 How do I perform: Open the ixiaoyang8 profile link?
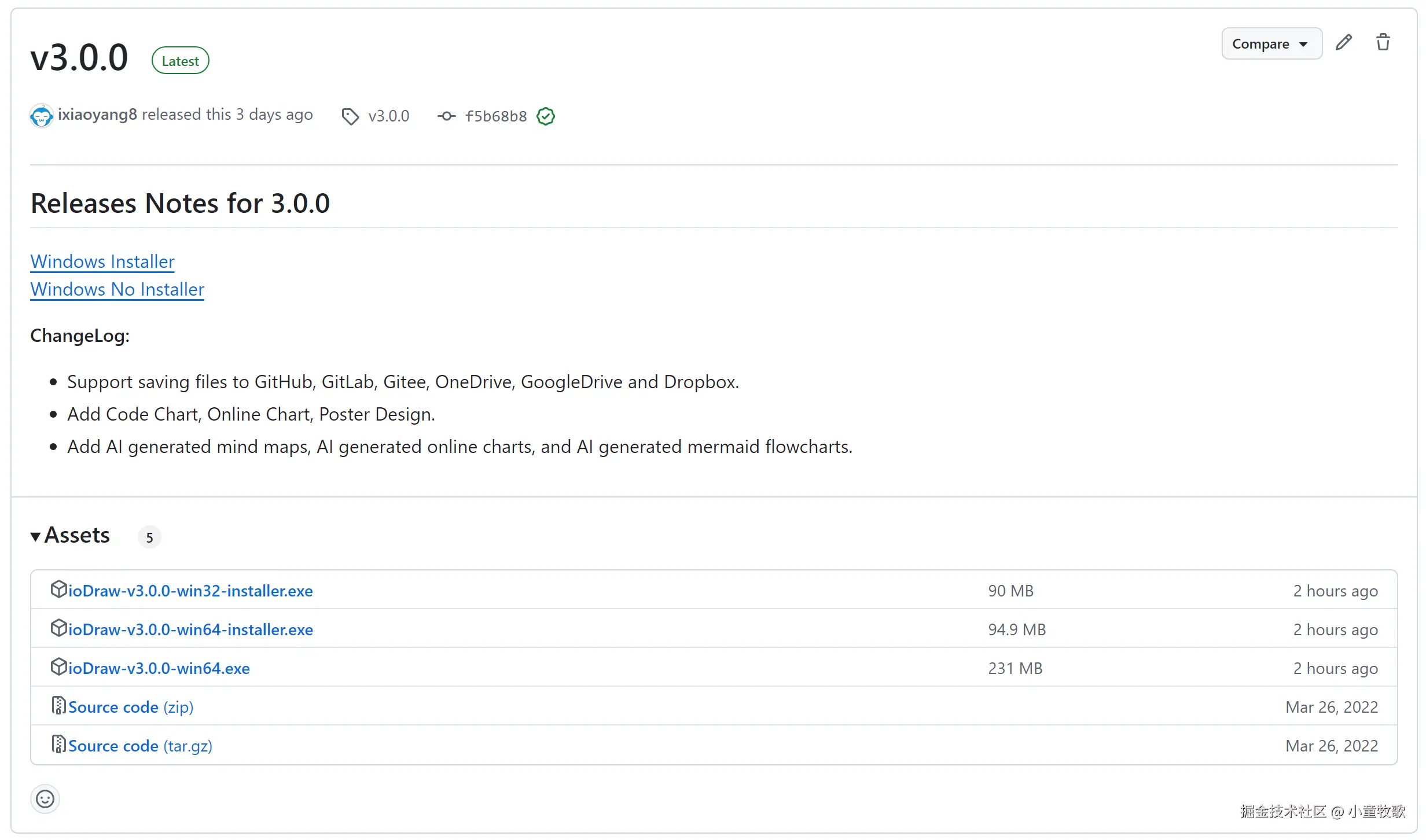pos(97,115)
